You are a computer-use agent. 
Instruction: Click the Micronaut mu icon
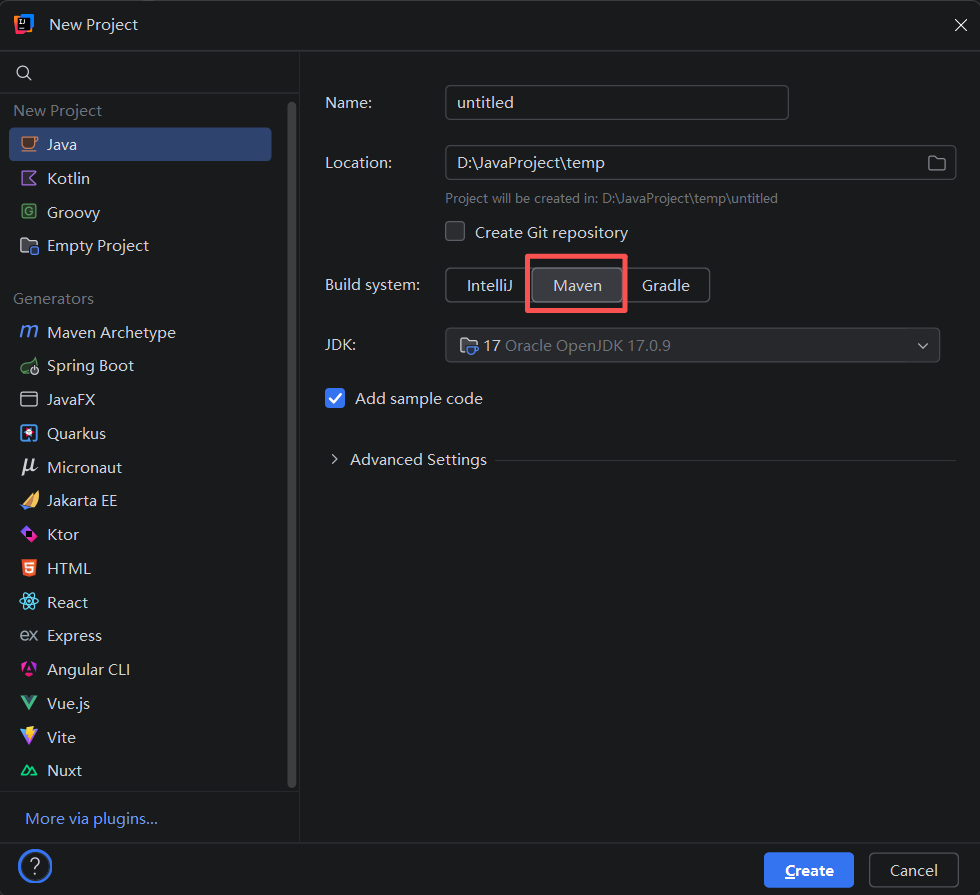(29, 467)
